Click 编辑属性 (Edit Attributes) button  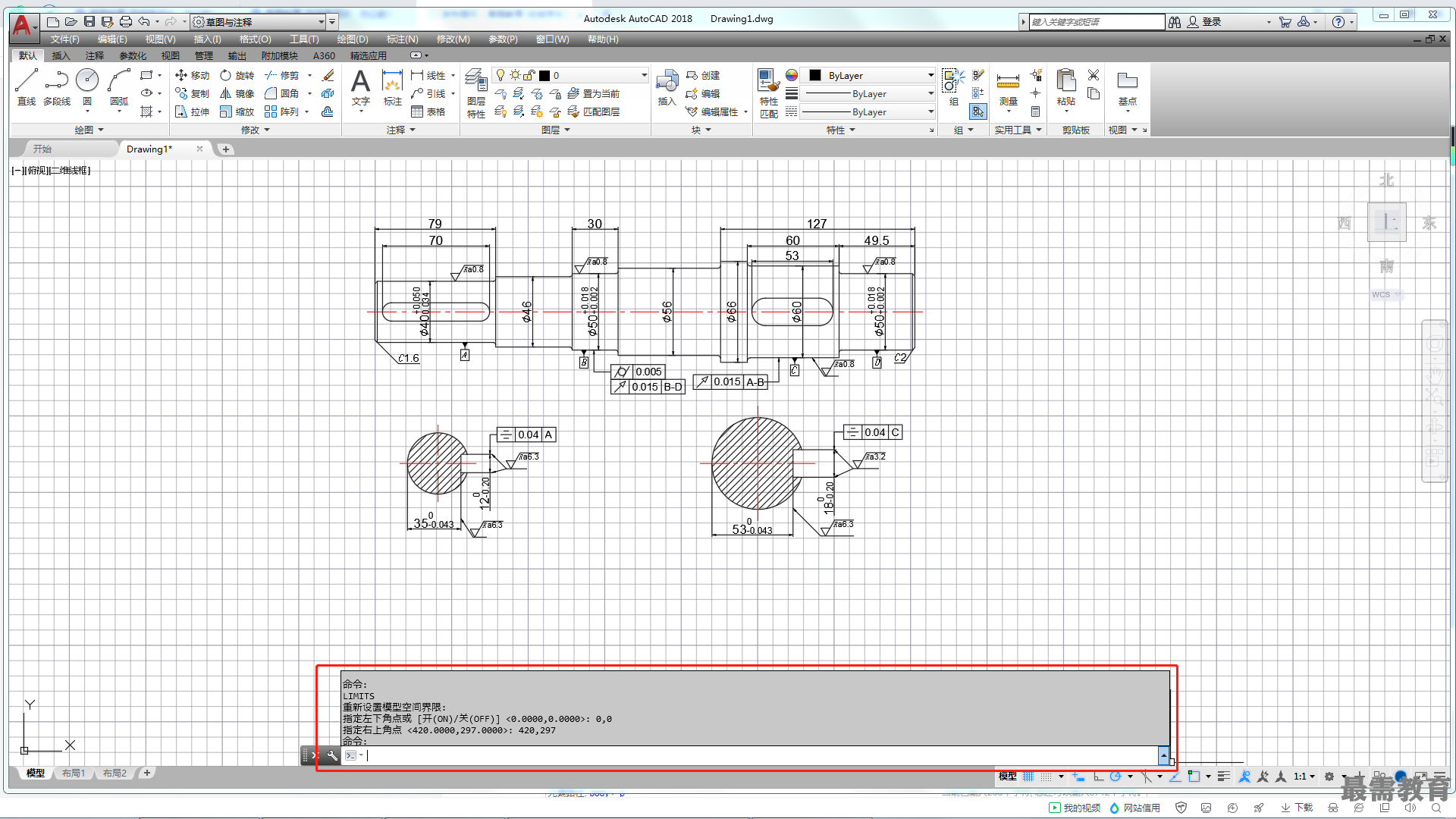coord(712,111)
